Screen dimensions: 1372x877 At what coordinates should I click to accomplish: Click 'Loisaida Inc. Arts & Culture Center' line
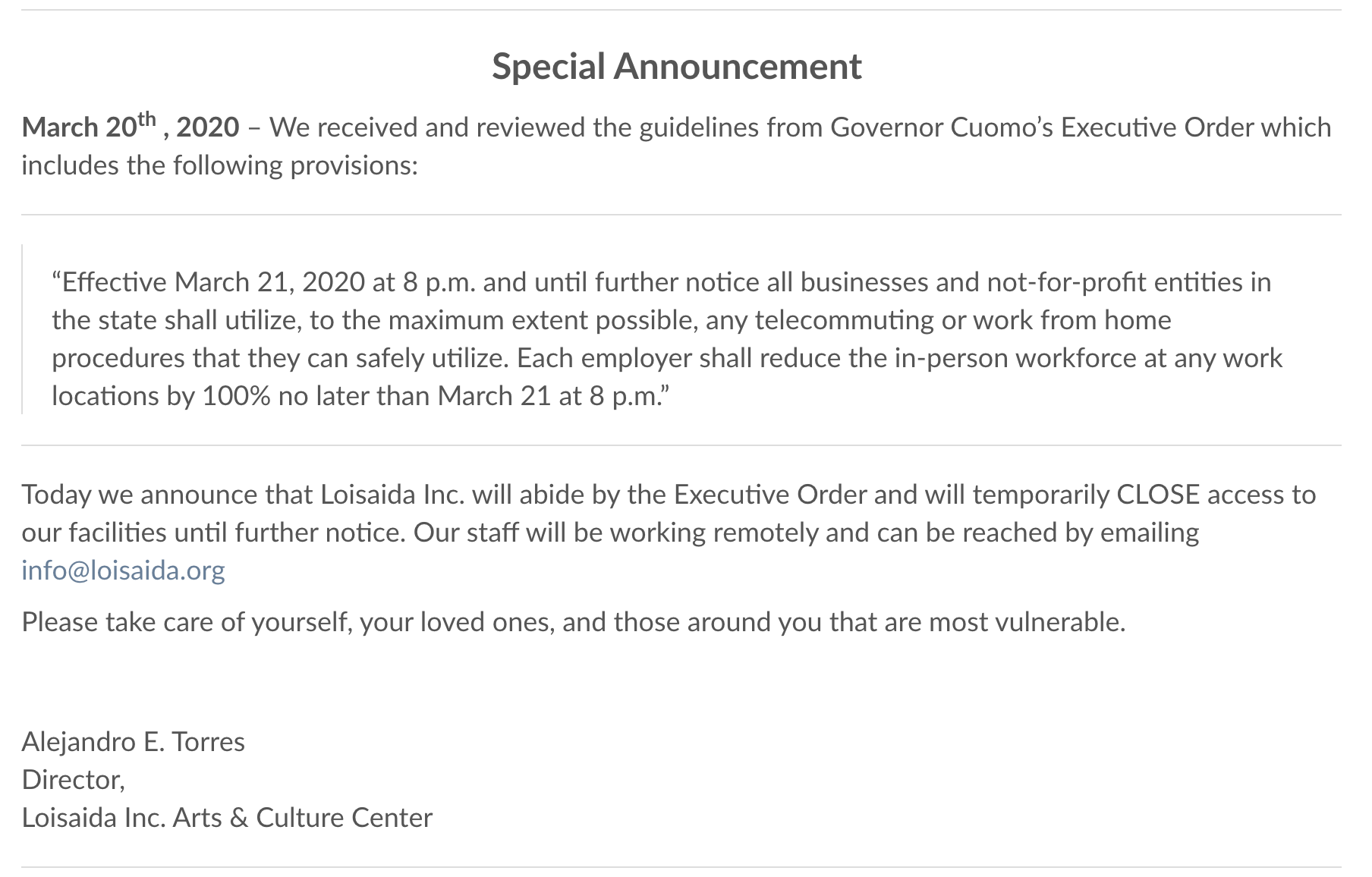(x=227, y=817)
